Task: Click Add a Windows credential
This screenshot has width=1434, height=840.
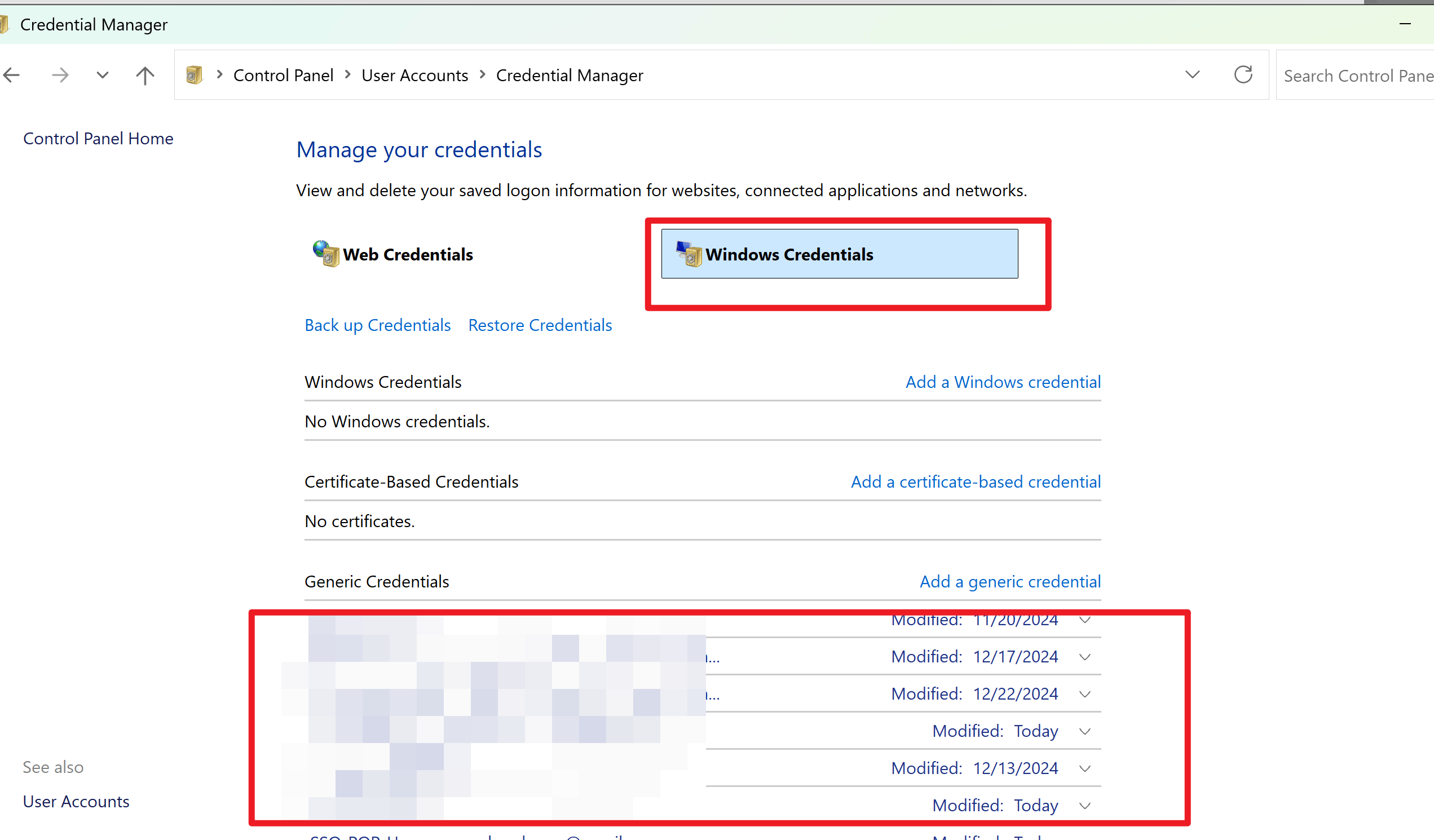Action: coord(1003,382)
